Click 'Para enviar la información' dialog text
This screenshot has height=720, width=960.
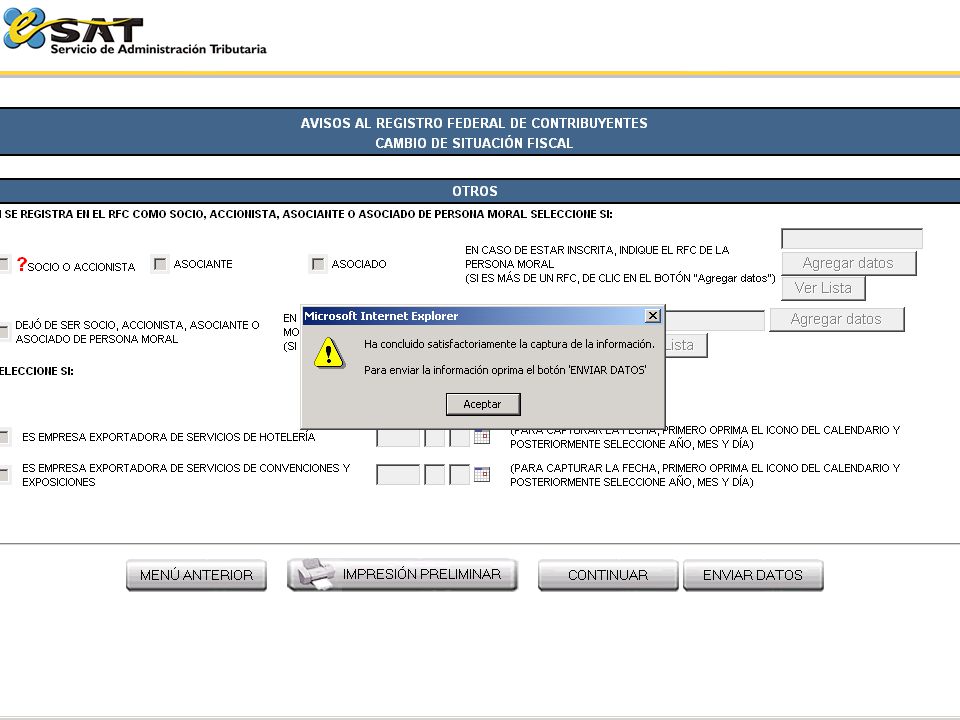tap(505, 370)
